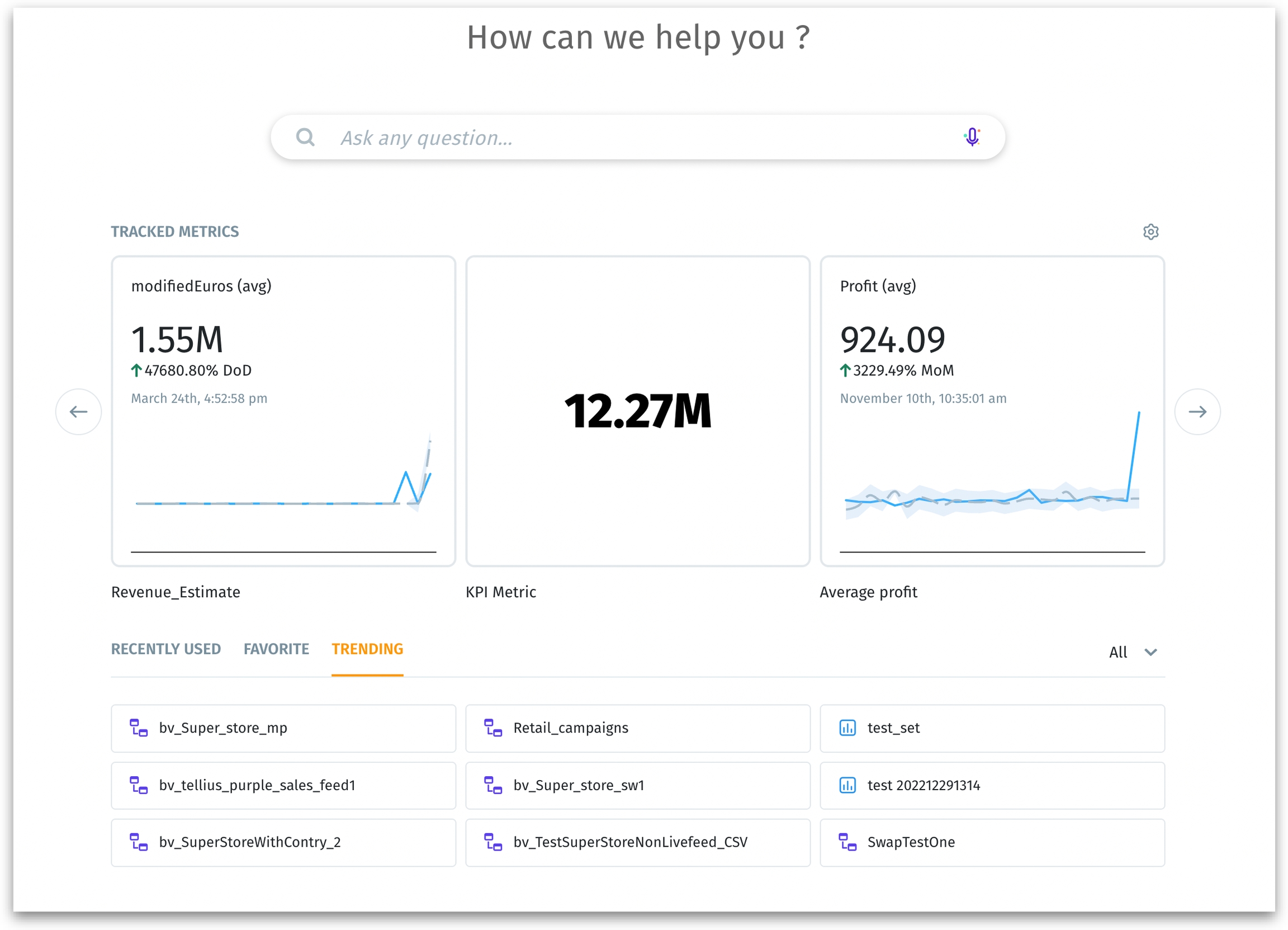Image resolution: width=1288 pixels, height=930 pixels.
Task: Switch to the Recently Used tab
Action: tap(166, 649)
